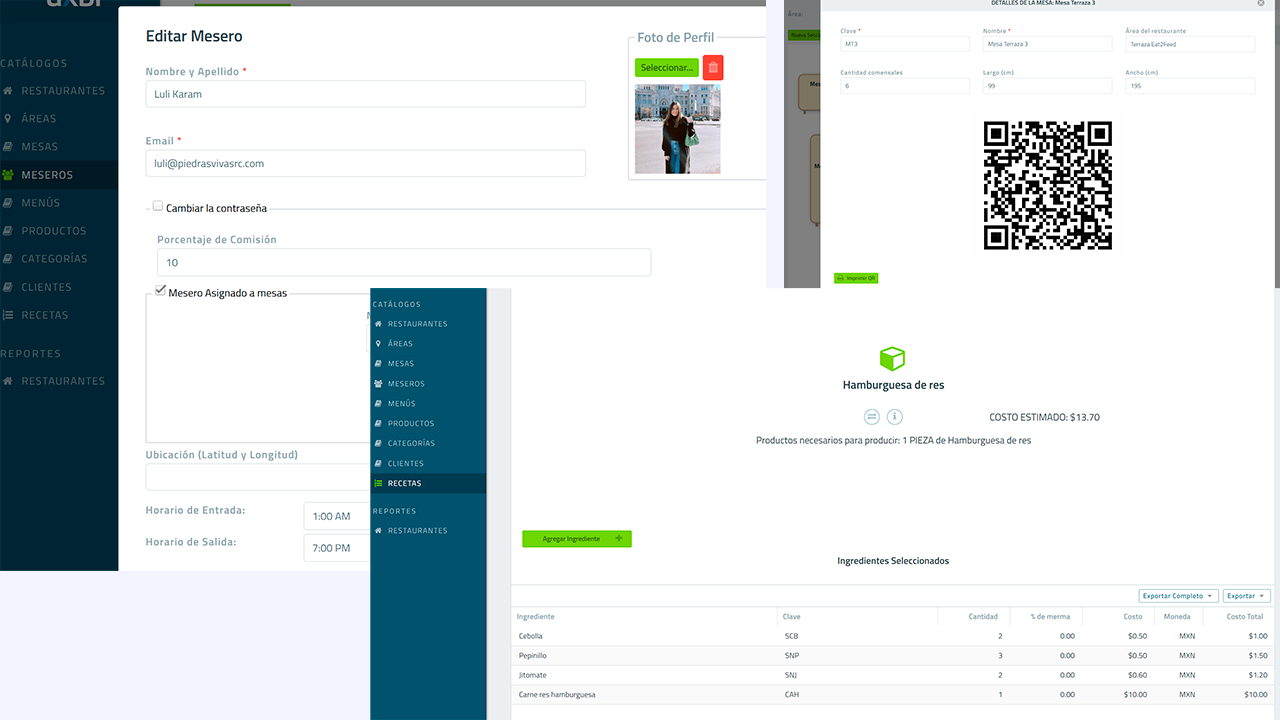Click the Porcentaje de Comisión input field
1280x720 pixels.
[x=399, y=262]
